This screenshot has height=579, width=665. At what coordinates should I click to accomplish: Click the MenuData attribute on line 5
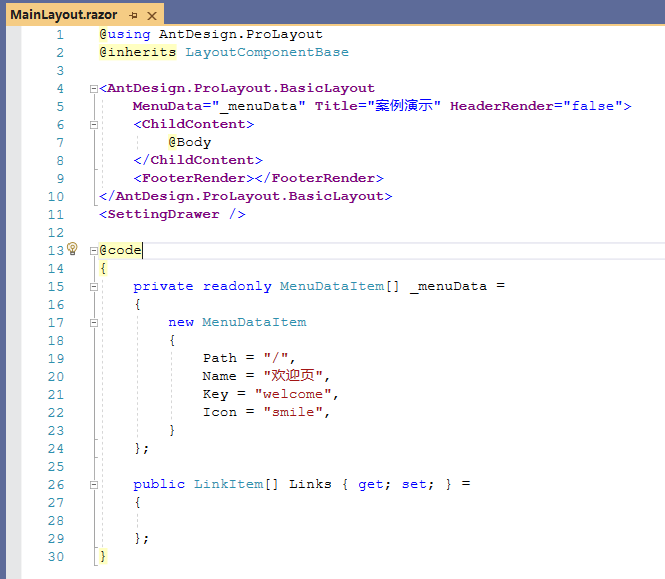[167, 106]
